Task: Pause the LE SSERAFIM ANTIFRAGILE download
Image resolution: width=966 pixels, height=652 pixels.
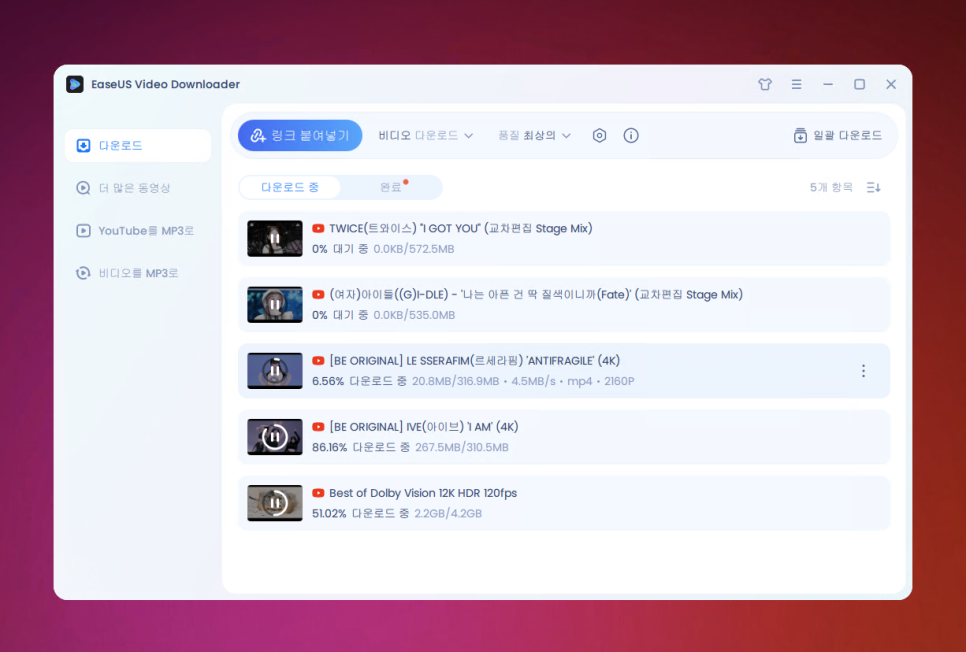Action: pyautogui.click(x=275, y=370)
